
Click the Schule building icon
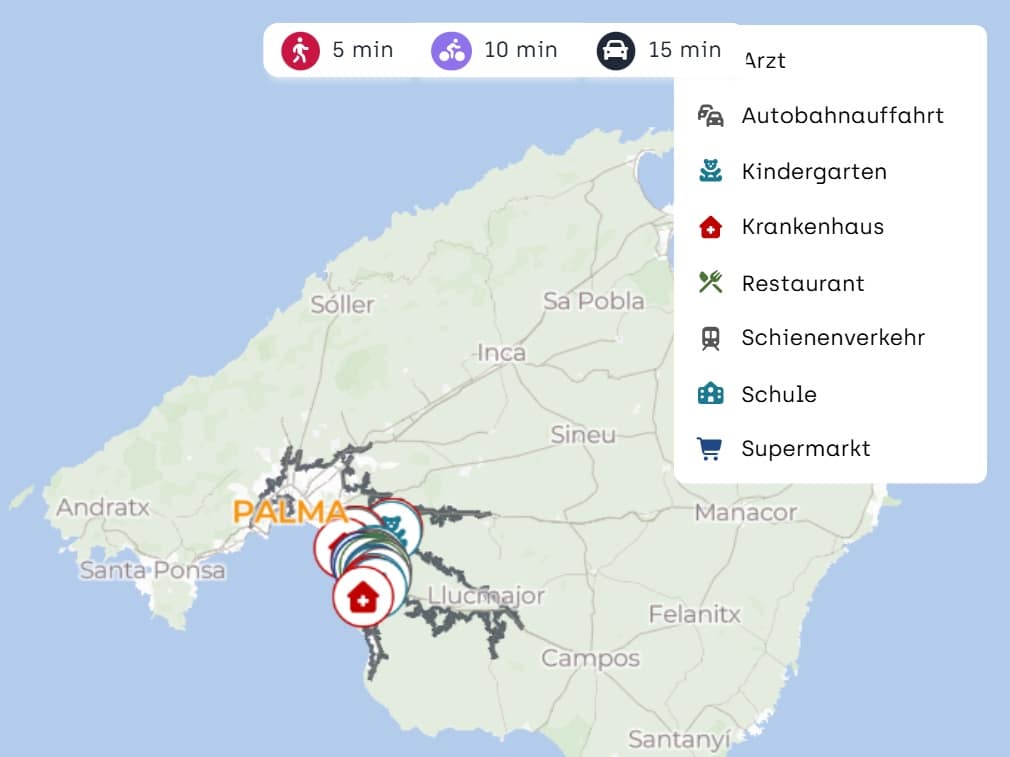pos(710,393)
